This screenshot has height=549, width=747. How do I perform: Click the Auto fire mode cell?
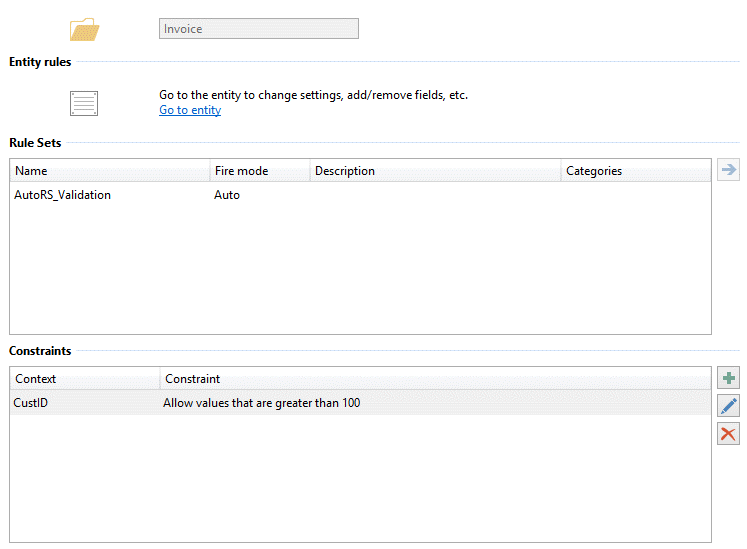point(227,195)
